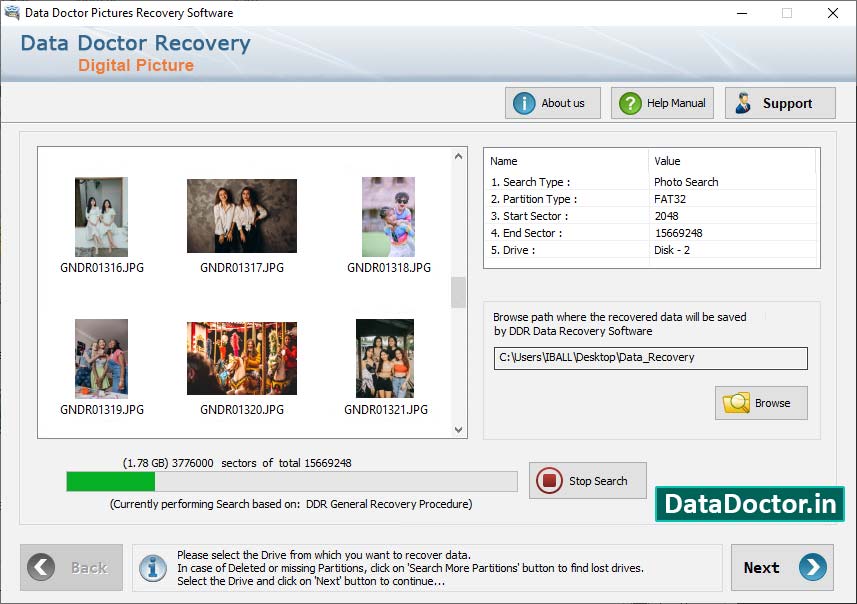The width and height of the screenshot is (857, 604).
Task: Click the Disk - 2 value
Action: pyautogui.click(x=672, y=250)
